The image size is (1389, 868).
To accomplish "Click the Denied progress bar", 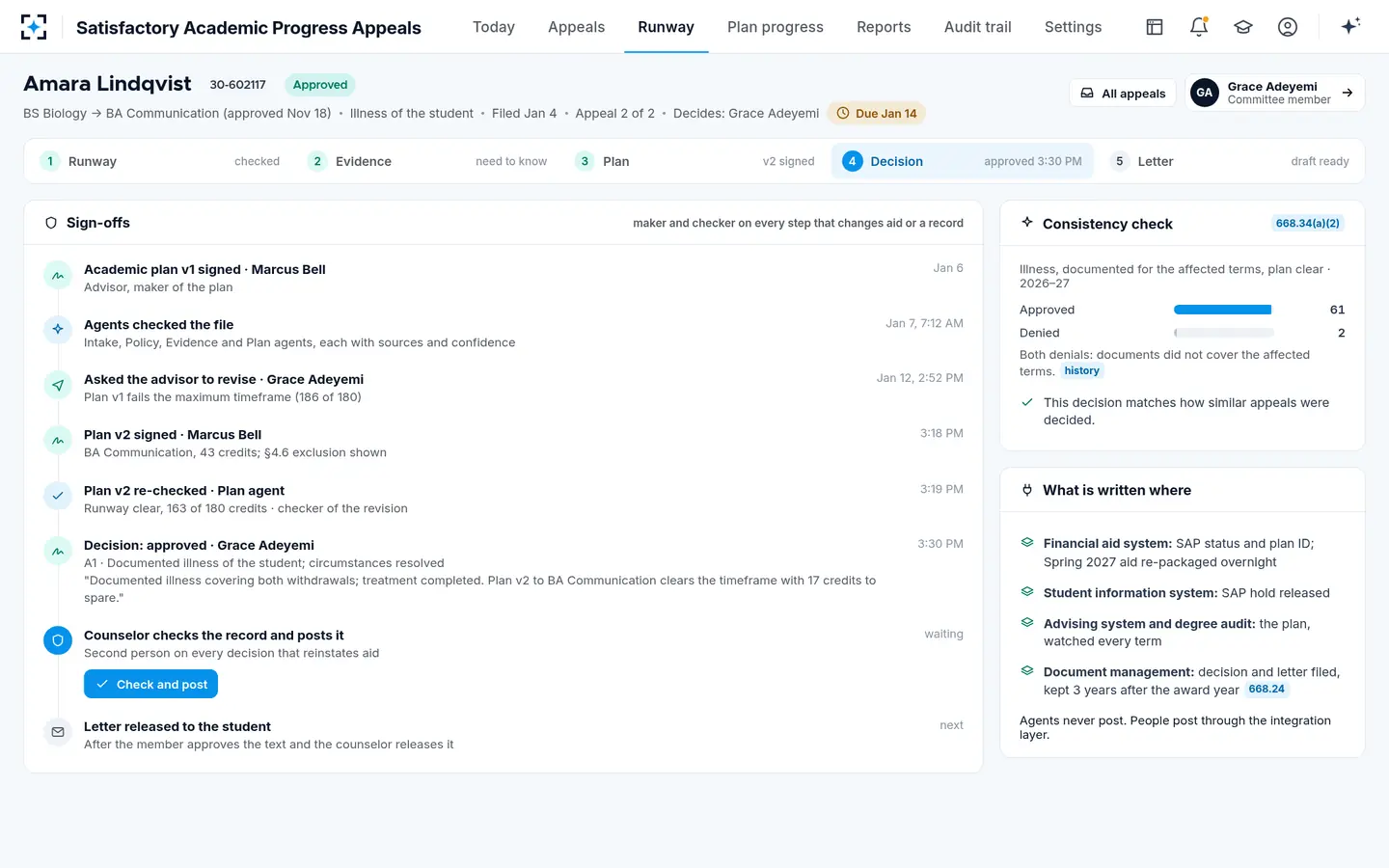I will pyautogui.click(x=1223, y=333).
